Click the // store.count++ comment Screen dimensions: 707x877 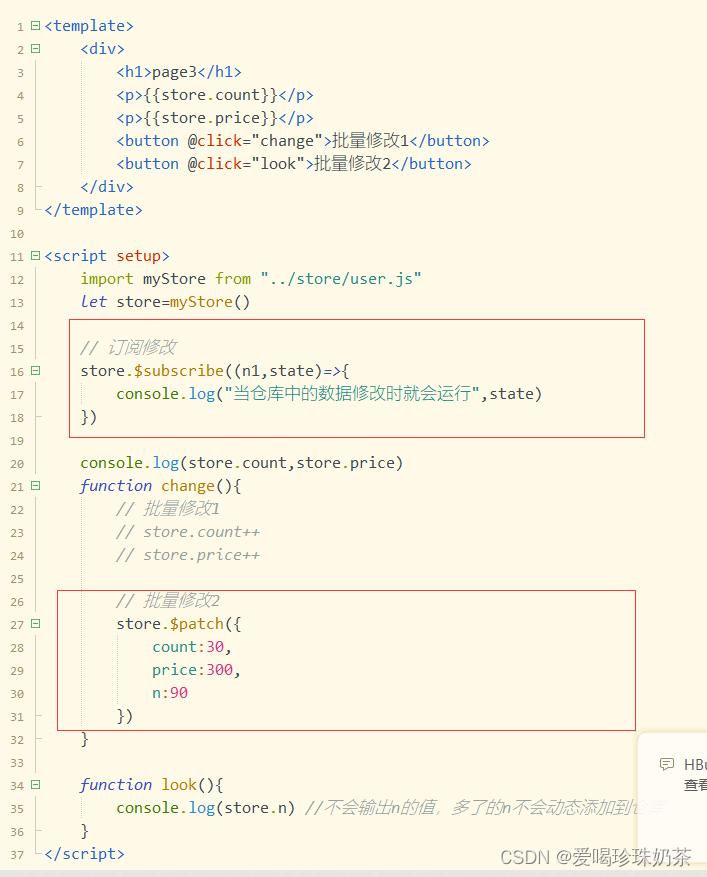point(188,532)
